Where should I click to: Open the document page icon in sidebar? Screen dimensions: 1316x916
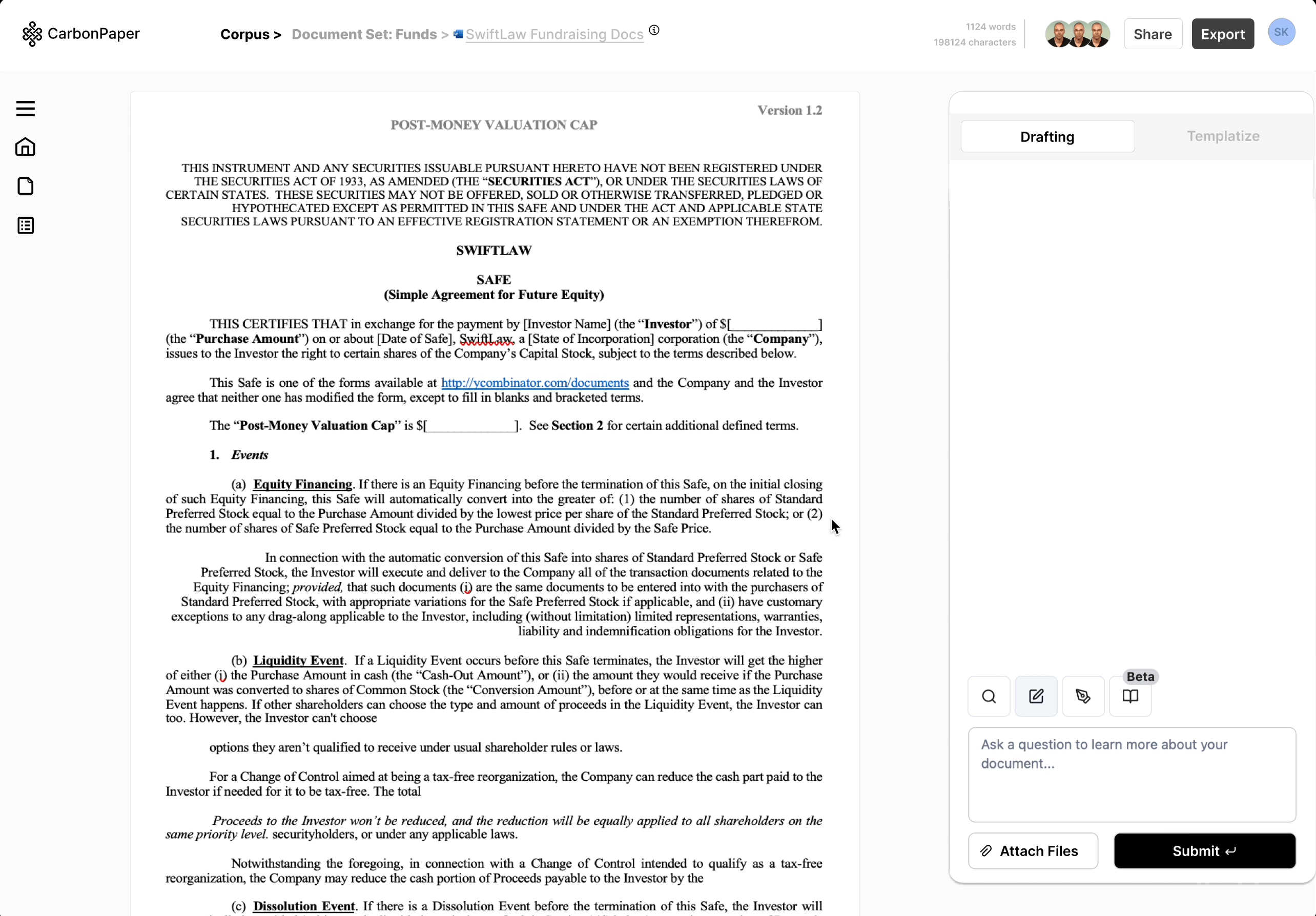[x=25, y=186]
